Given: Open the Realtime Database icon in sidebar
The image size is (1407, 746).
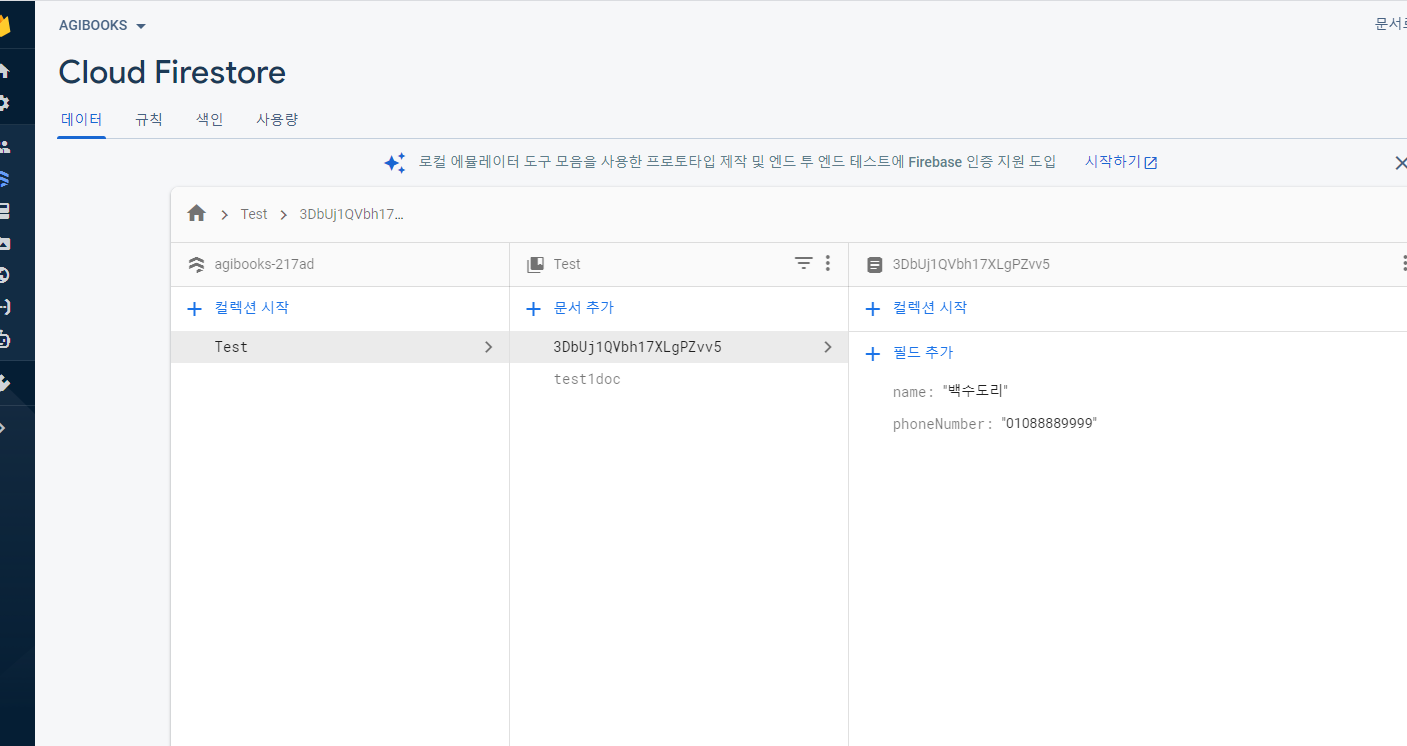Looking at the screenshot, I should tap(4, 211).
